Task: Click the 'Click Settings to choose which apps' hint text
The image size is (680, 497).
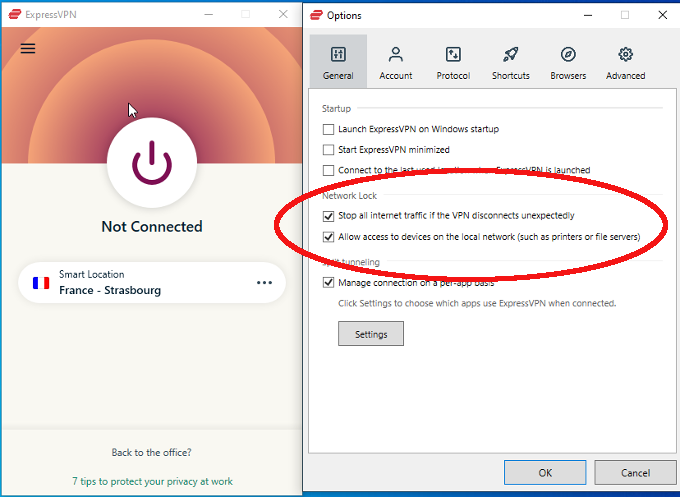Action: coord(477,303)
